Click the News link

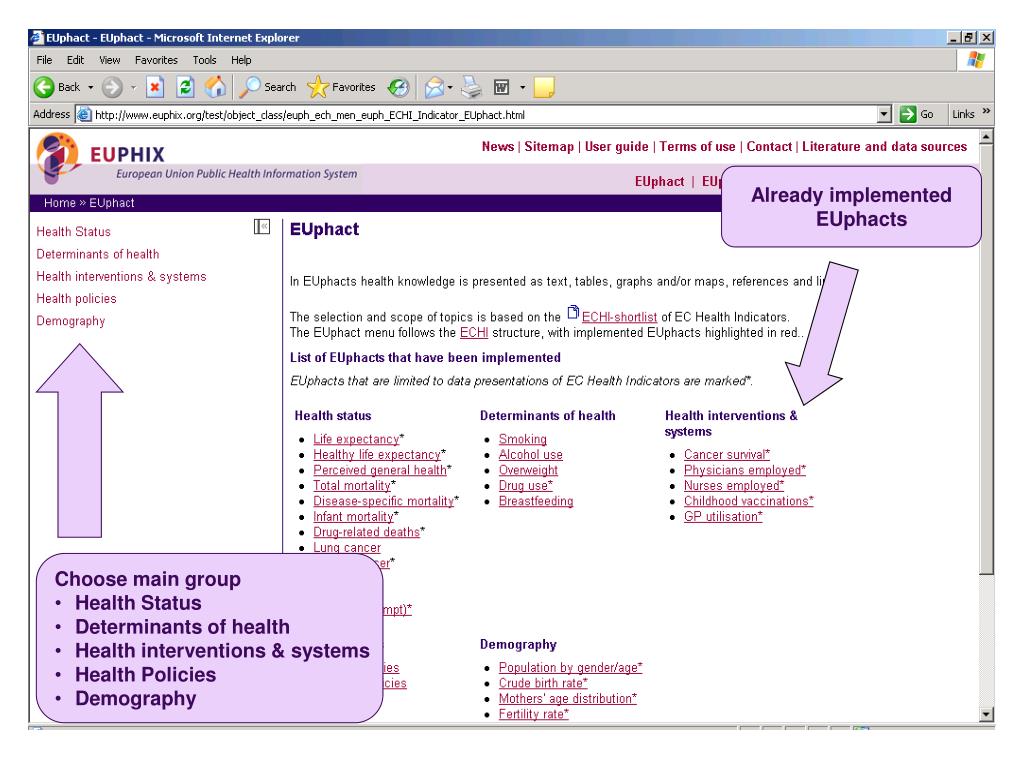[498, 147]
